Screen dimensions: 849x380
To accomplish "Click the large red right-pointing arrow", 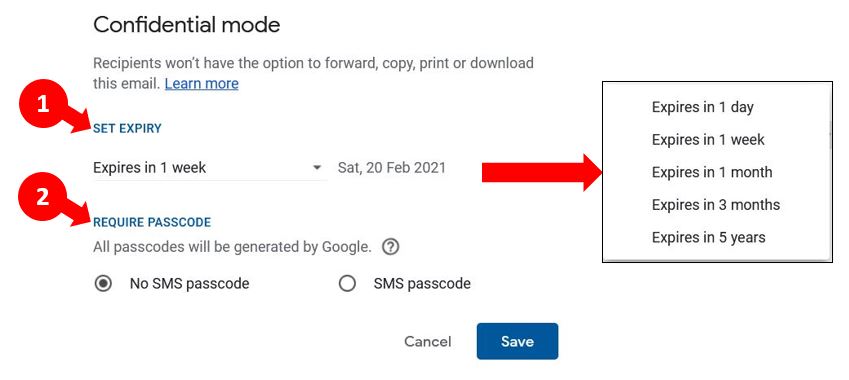I will (x=541, y=172).
